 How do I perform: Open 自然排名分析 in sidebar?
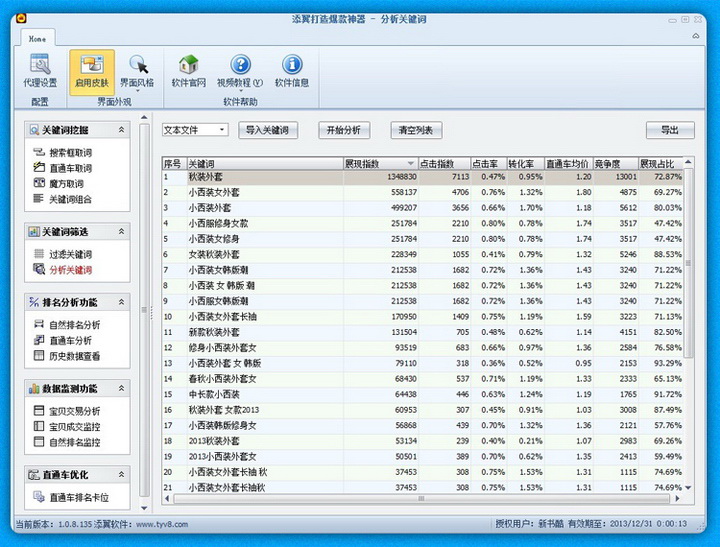coord(67,325)
